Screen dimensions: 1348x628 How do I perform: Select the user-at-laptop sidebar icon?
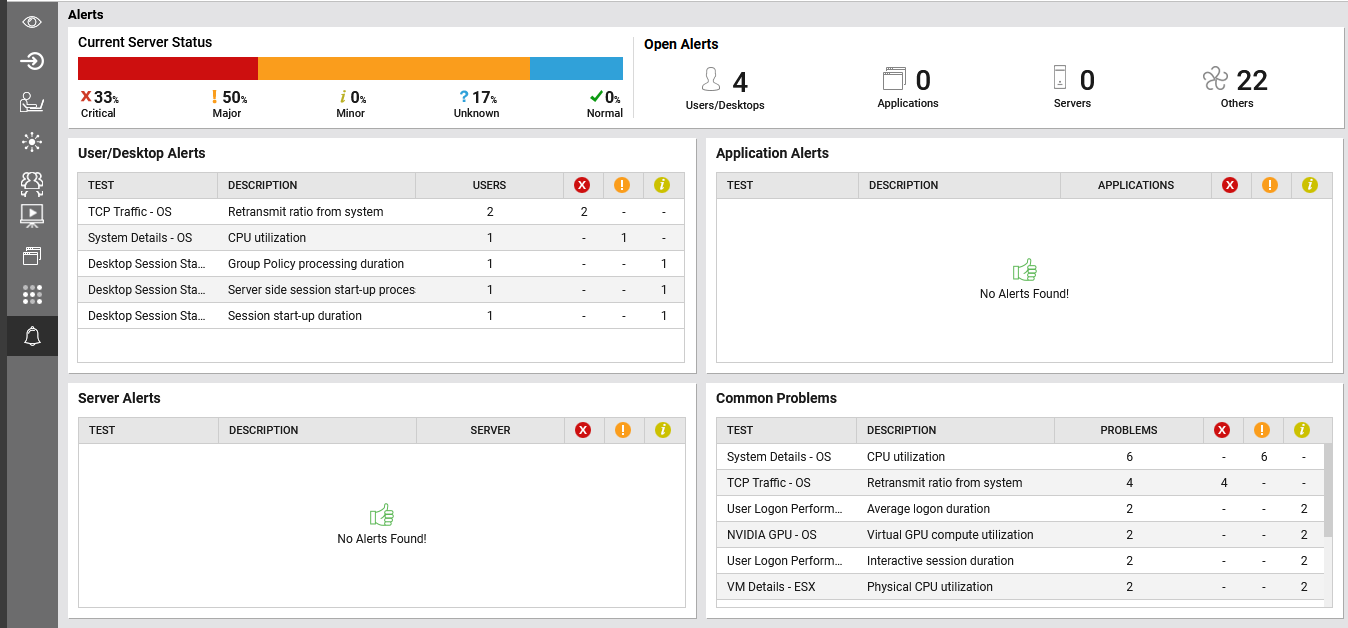click(32, 102)
